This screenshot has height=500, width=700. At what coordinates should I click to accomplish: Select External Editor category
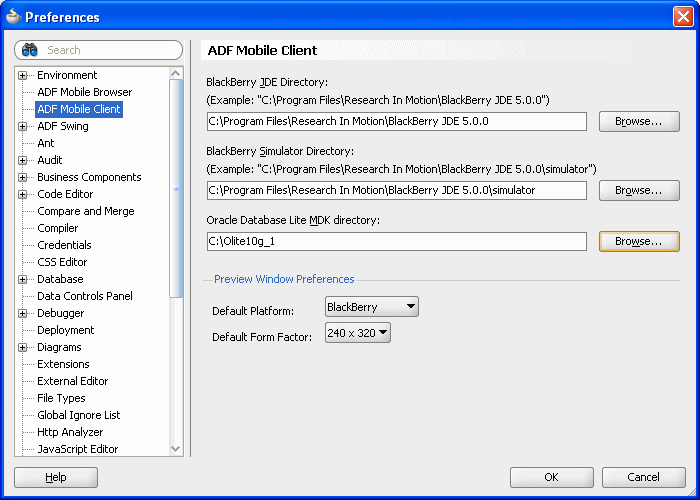click(72, 381)
